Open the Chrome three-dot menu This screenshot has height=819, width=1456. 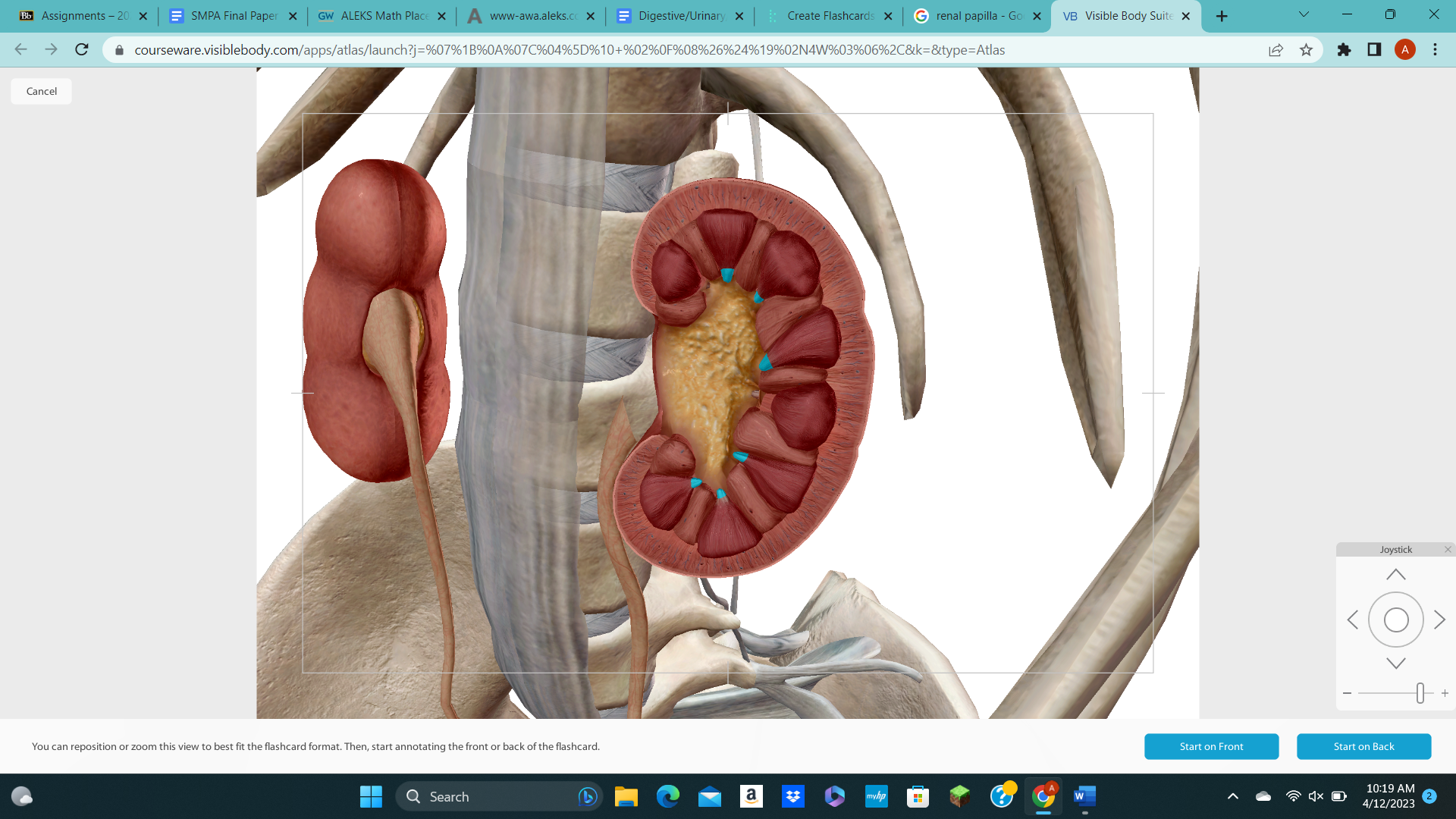tap(1435, 50)
